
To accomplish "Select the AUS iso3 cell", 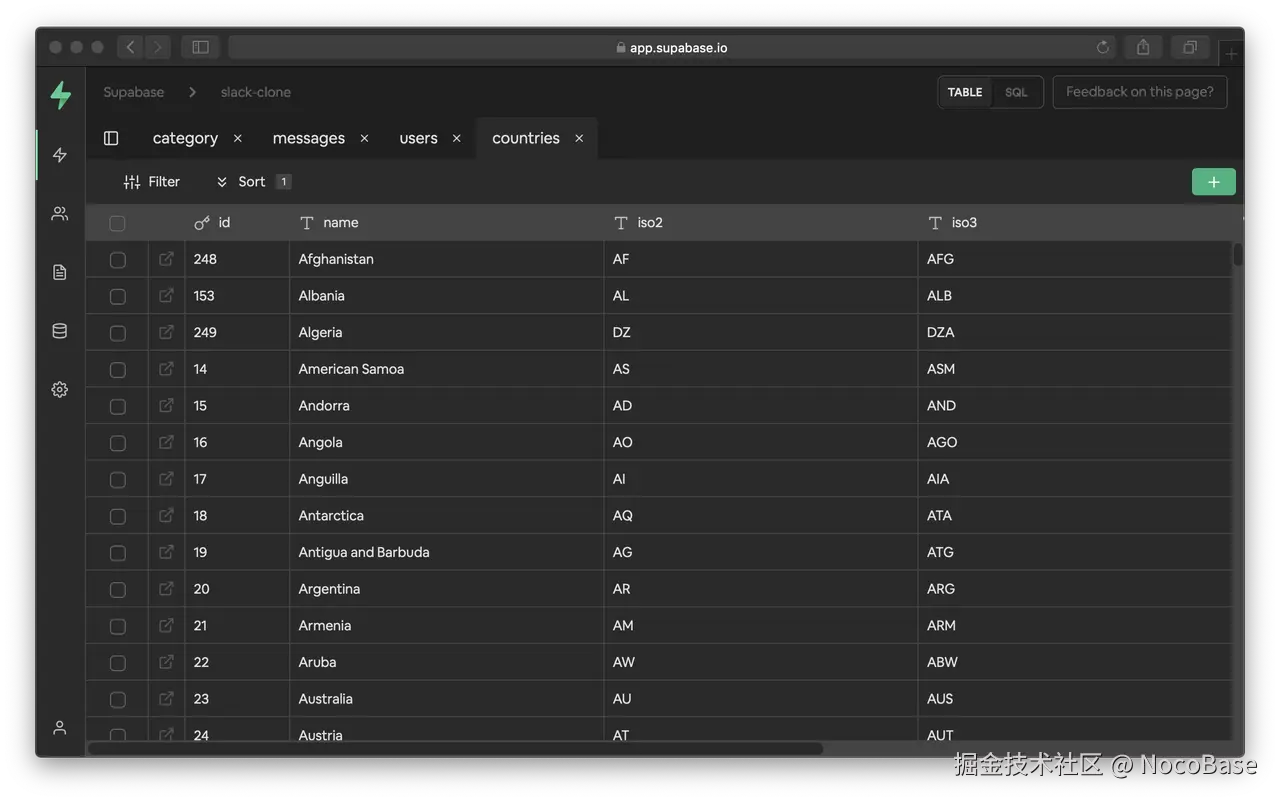I will coord(1075,699).
